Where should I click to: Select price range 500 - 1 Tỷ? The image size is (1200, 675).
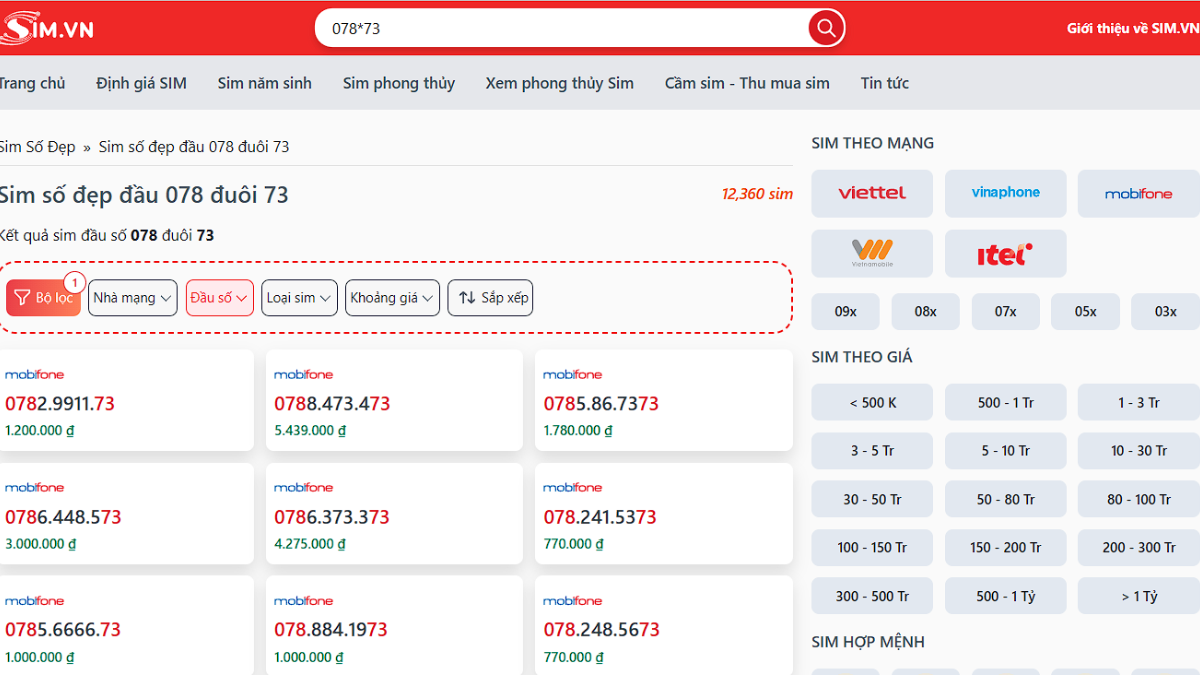coord(1005,596)
